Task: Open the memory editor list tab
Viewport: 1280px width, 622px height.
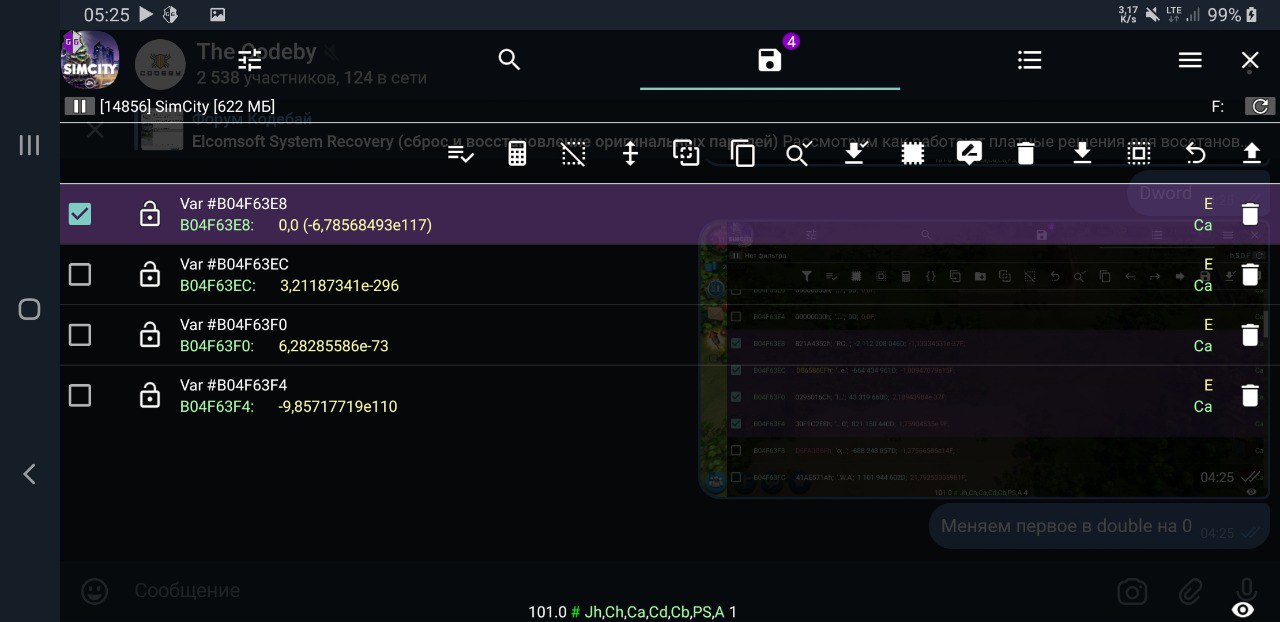Action: coord(1030,60)
